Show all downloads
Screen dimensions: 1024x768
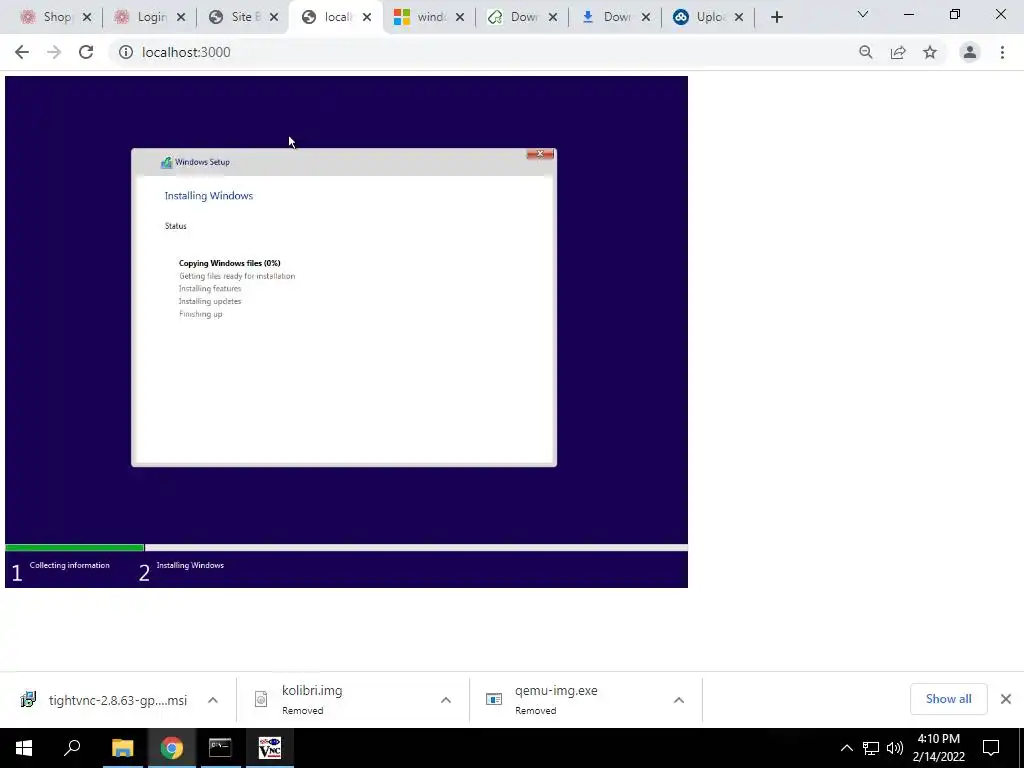pos(948,699)
